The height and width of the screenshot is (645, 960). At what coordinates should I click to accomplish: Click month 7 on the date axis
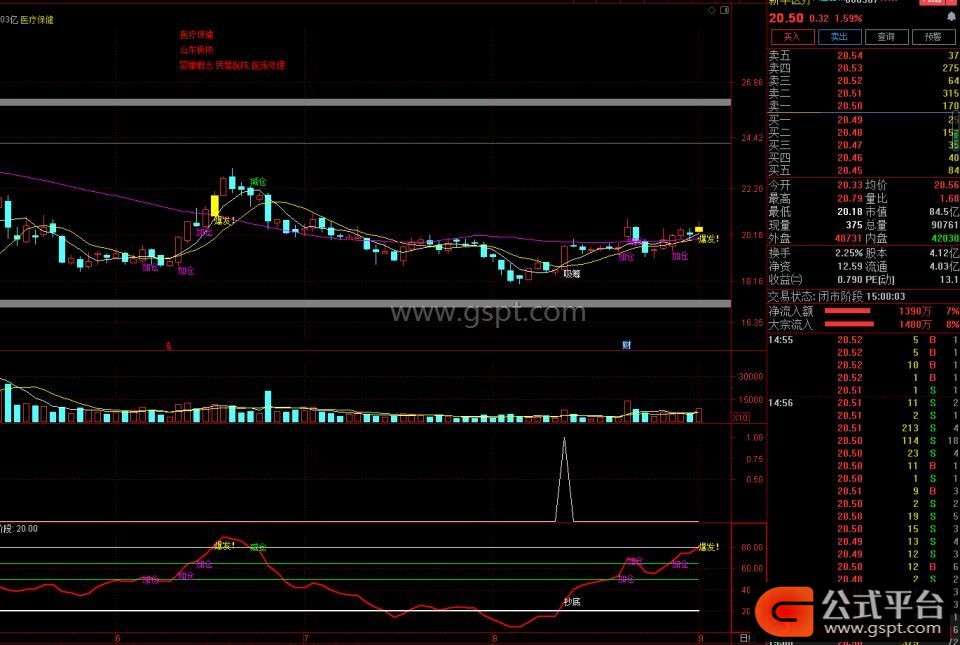coord(305,638)
